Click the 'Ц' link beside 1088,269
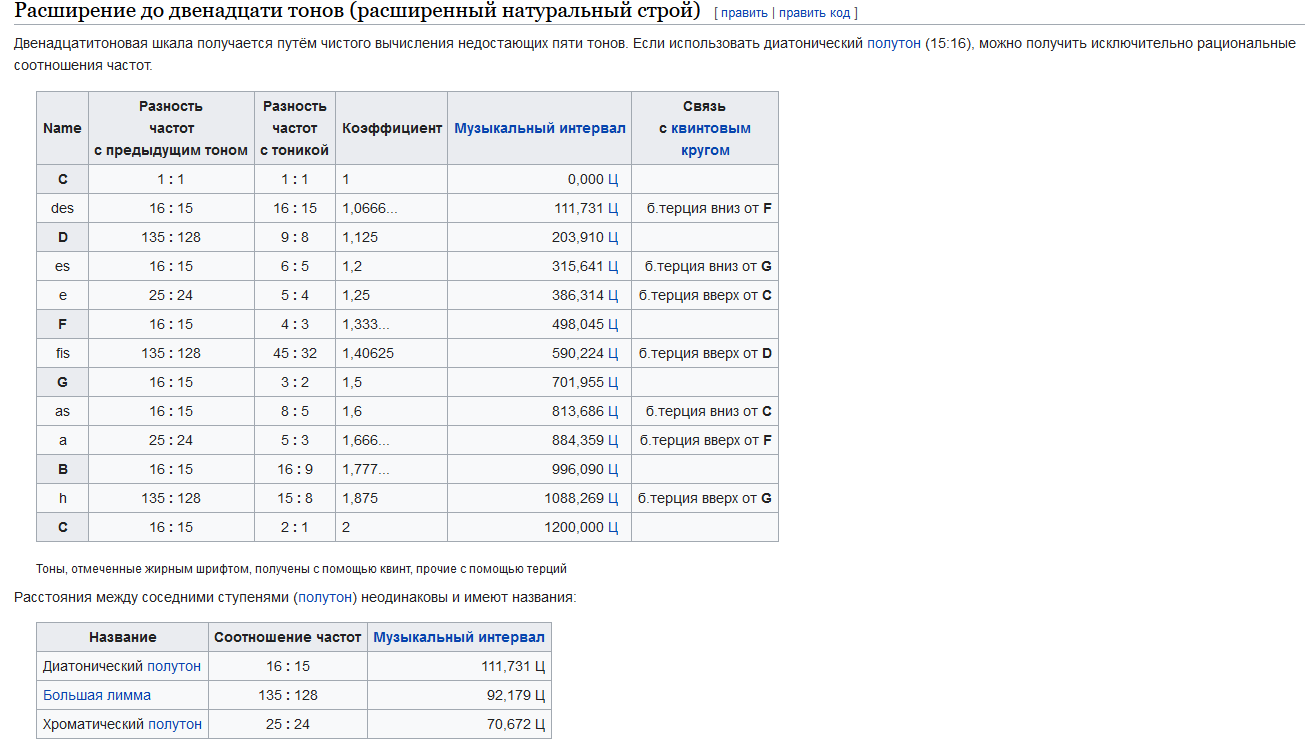 pyautogui.click(x=613, y=498)
